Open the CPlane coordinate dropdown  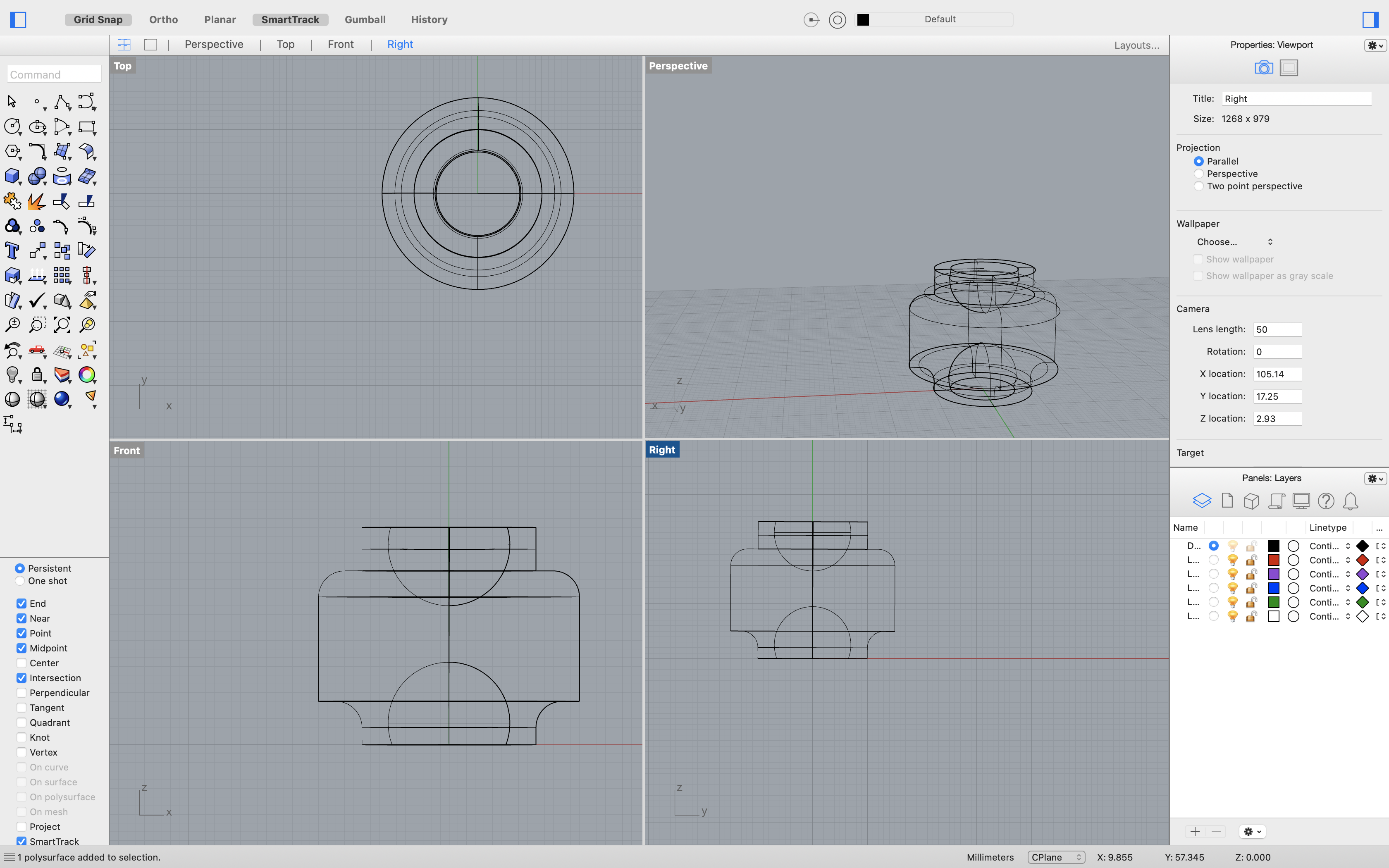click(x=1056, y=857)
